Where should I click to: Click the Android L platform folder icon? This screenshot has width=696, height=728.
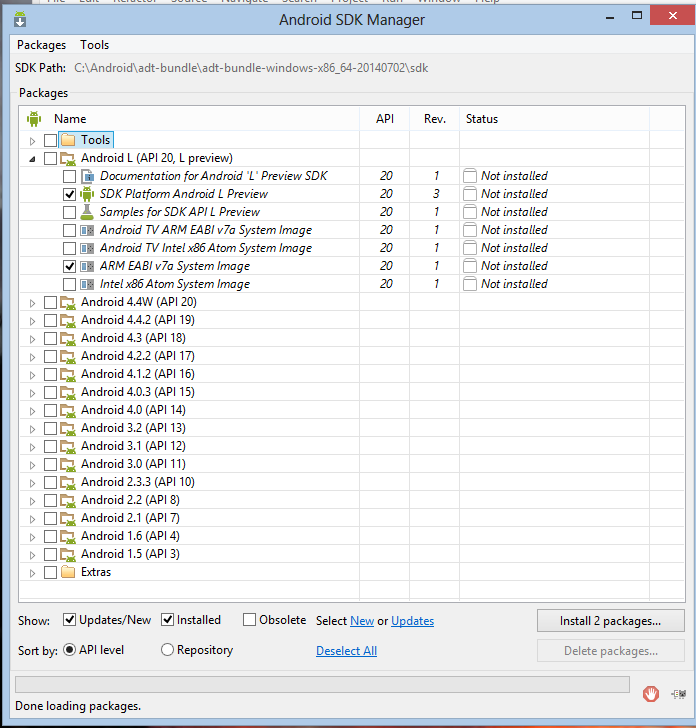click(68, 158)
